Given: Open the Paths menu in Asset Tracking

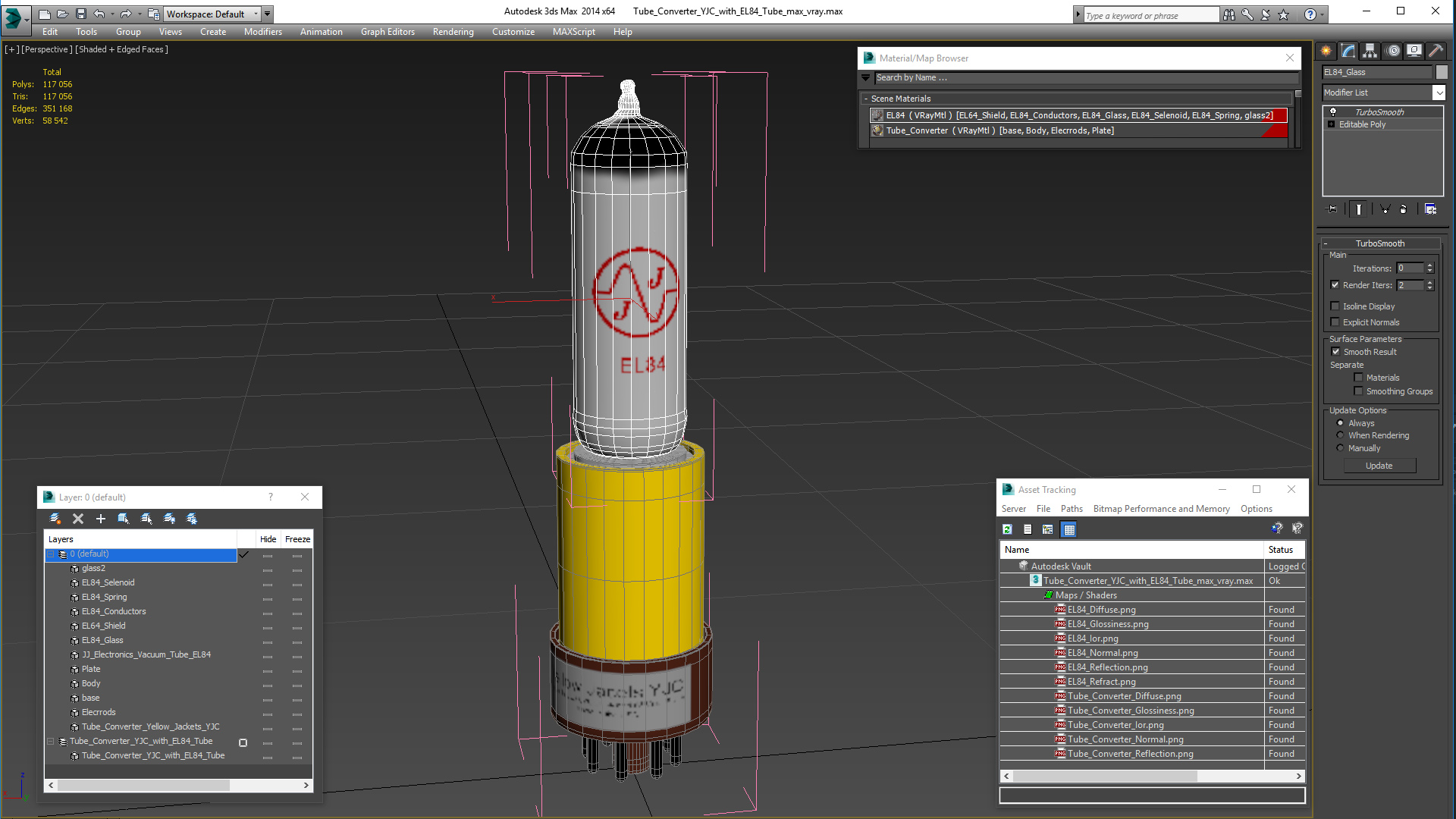Looking at the screenshot, I should [1072, 509].
